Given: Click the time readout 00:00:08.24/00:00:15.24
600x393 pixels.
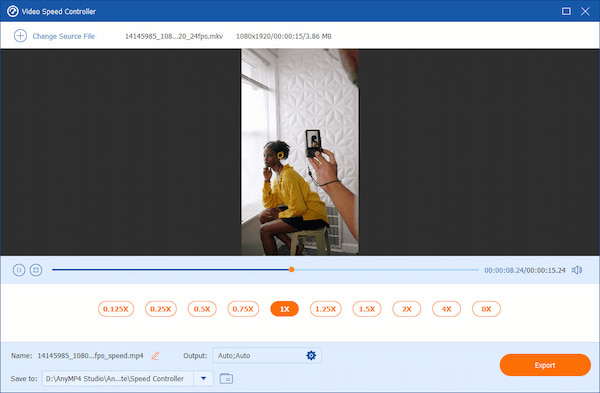Looking at the screenshot, I should point(525,270).
